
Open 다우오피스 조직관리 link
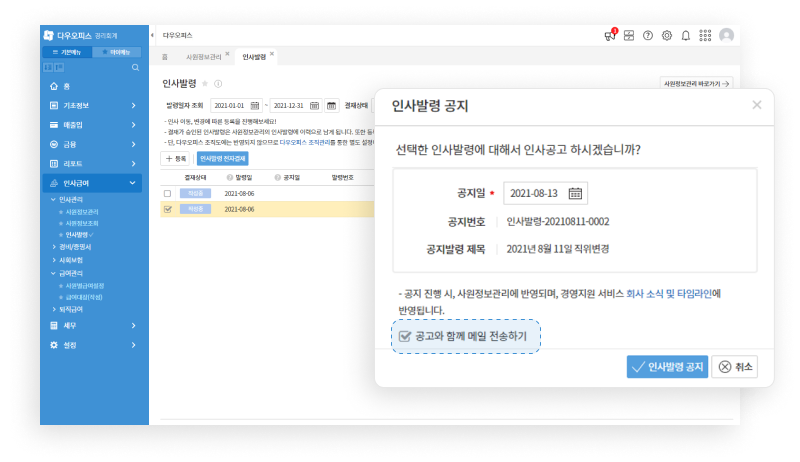pos(305,143)
